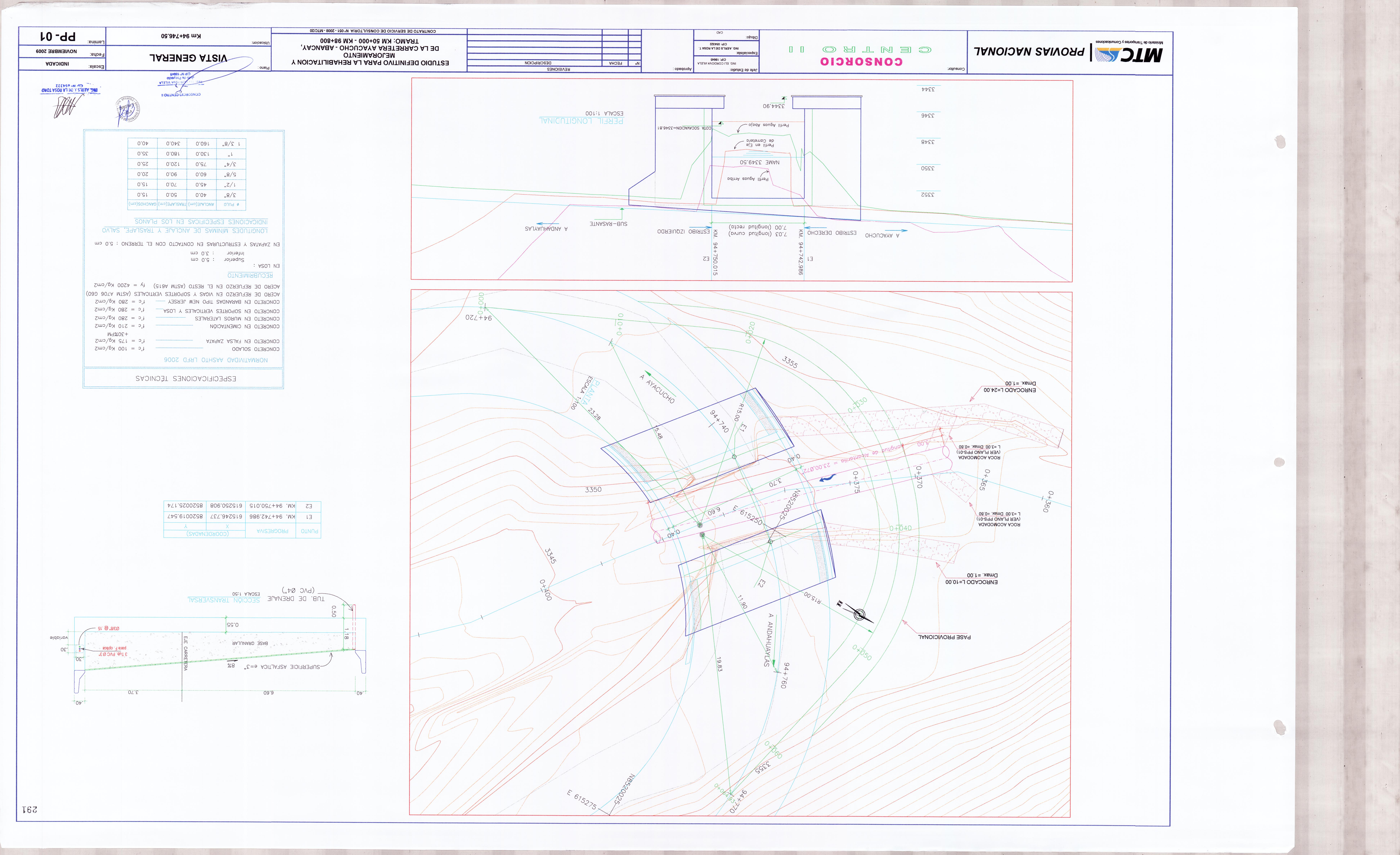Click the 'VISTA GENERAL' drawing title
This screenshot has width=1400, height=855.
[188, 58]
